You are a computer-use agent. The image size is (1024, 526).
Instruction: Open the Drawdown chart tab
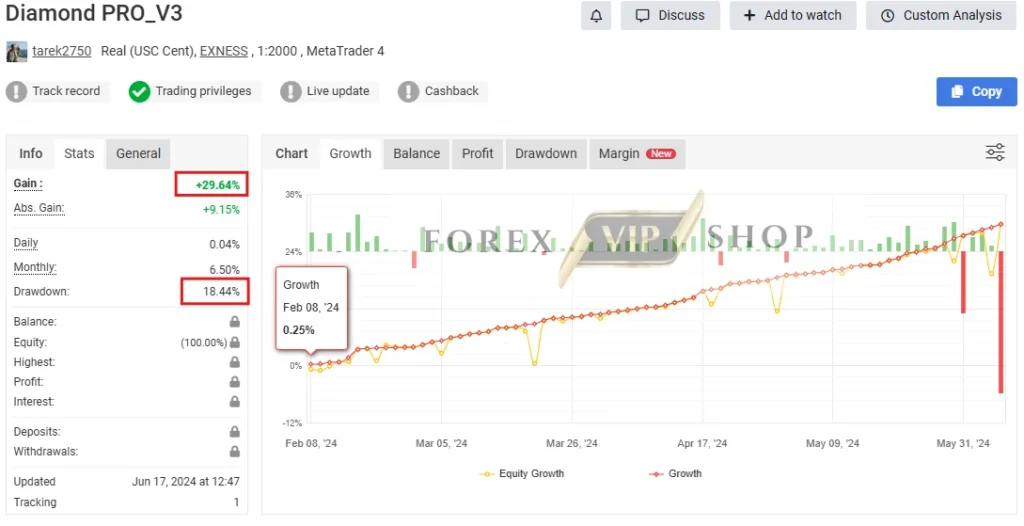click(x=546, y=154)
